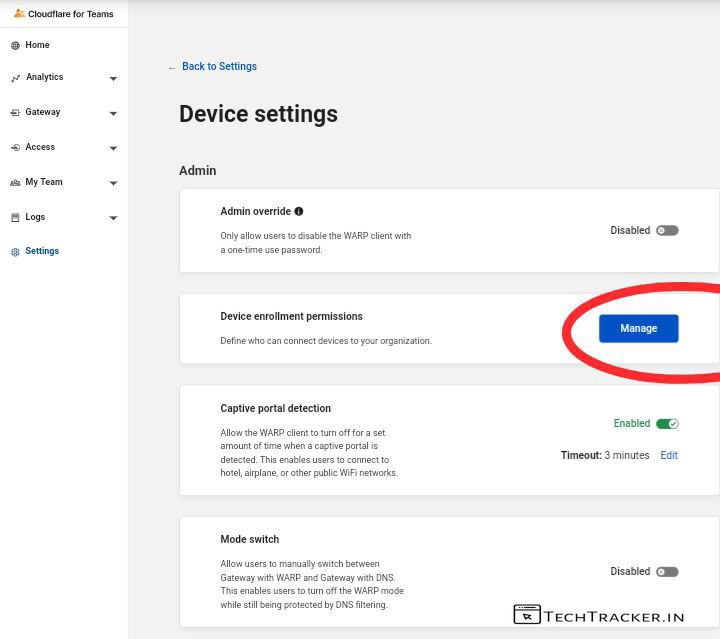
Task: Click the Logs document icon
Action: tap(15, 218)
